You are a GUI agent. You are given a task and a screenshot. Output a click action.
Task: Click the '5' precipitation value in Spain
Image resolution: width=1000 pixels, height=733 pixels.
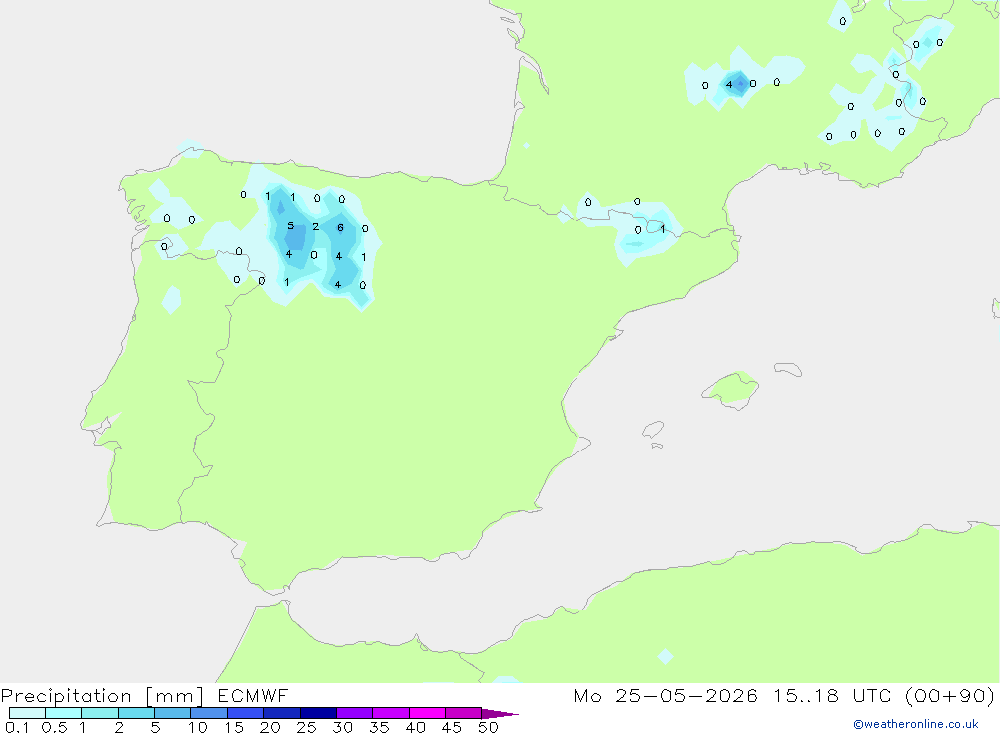pos(291,226)
